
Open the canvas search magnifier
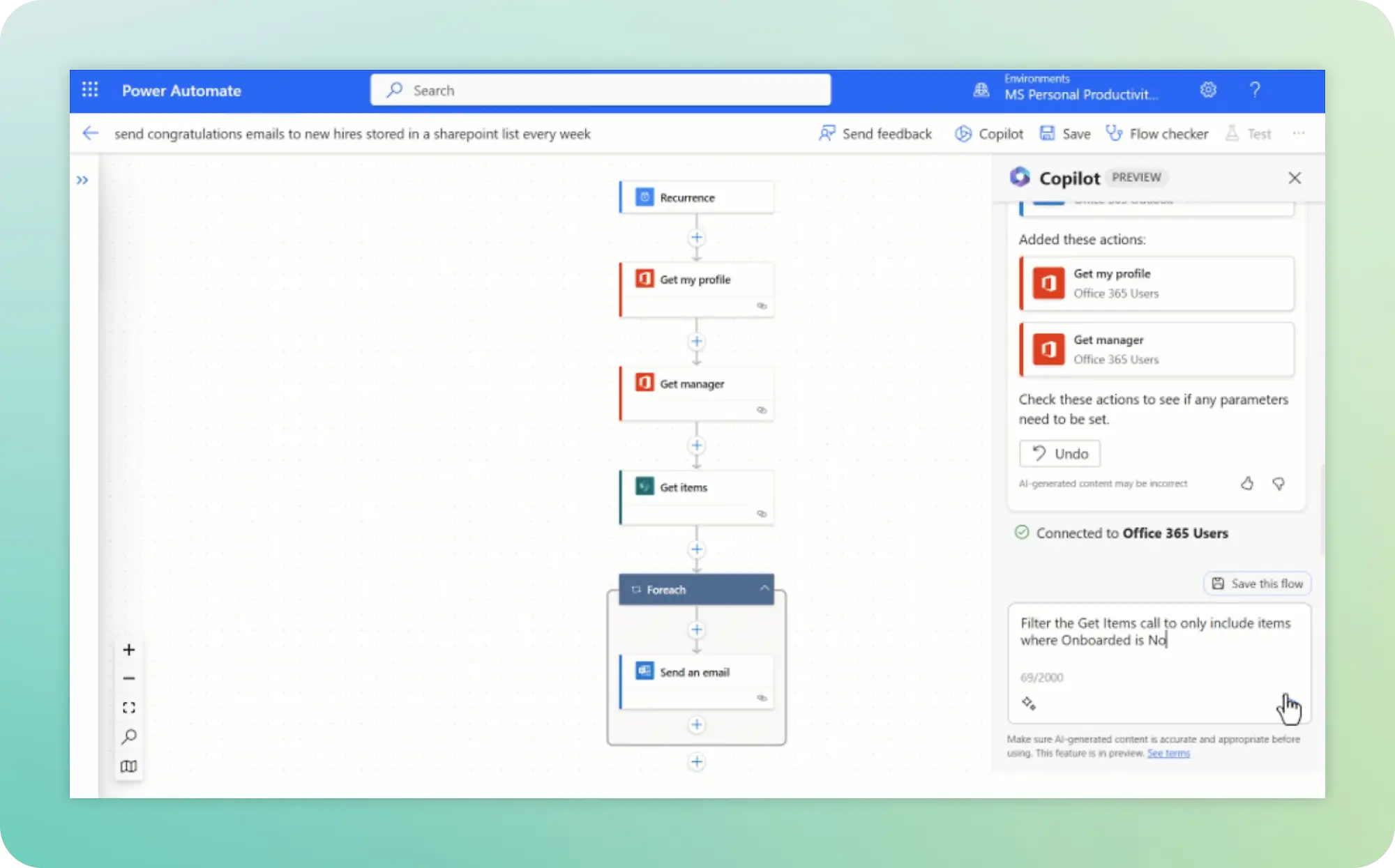(129, 737)
